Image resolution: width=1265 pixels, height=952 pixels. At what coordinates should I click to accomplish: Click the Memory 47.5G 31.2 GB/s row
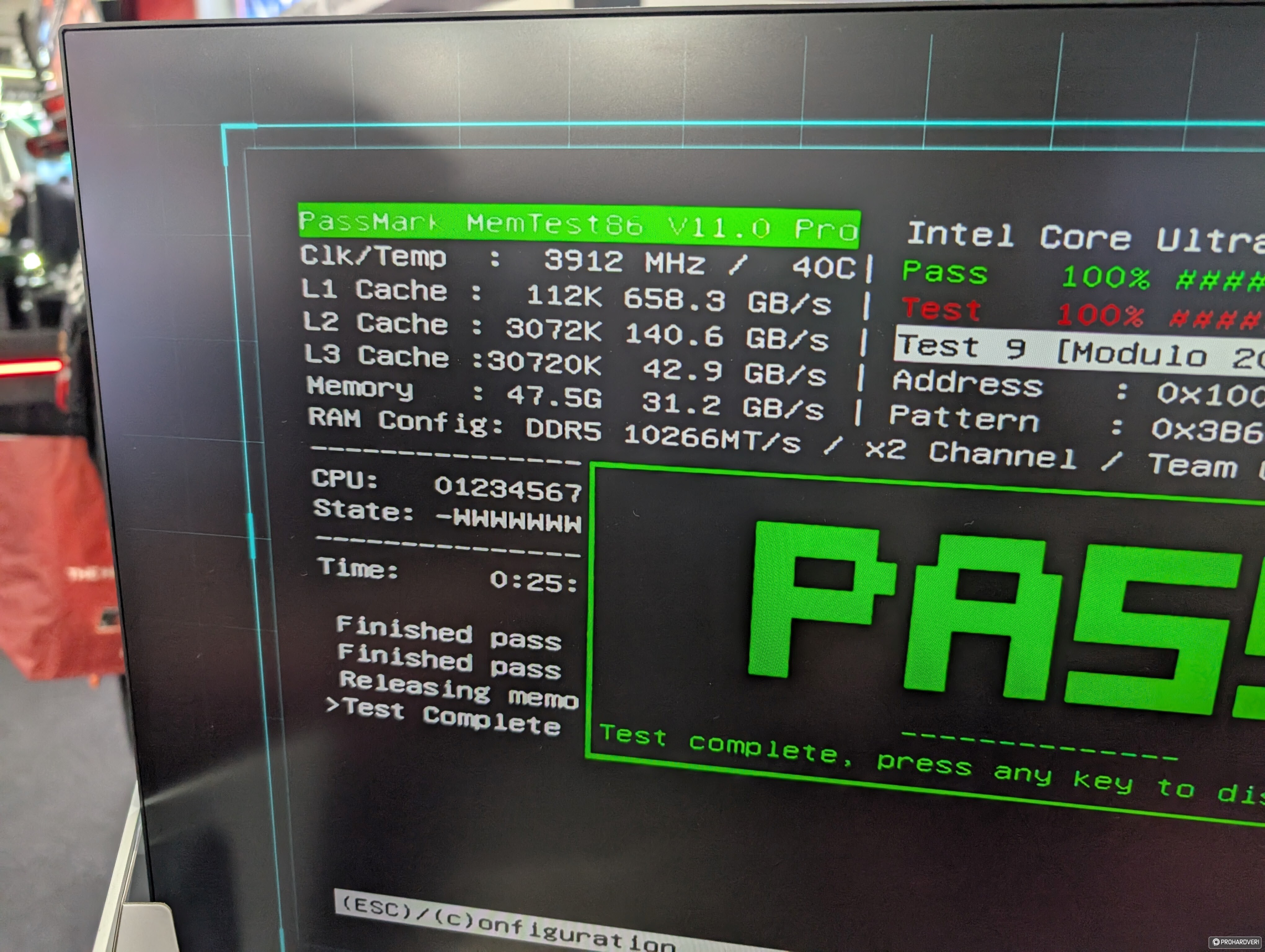(x=566, y=398)
